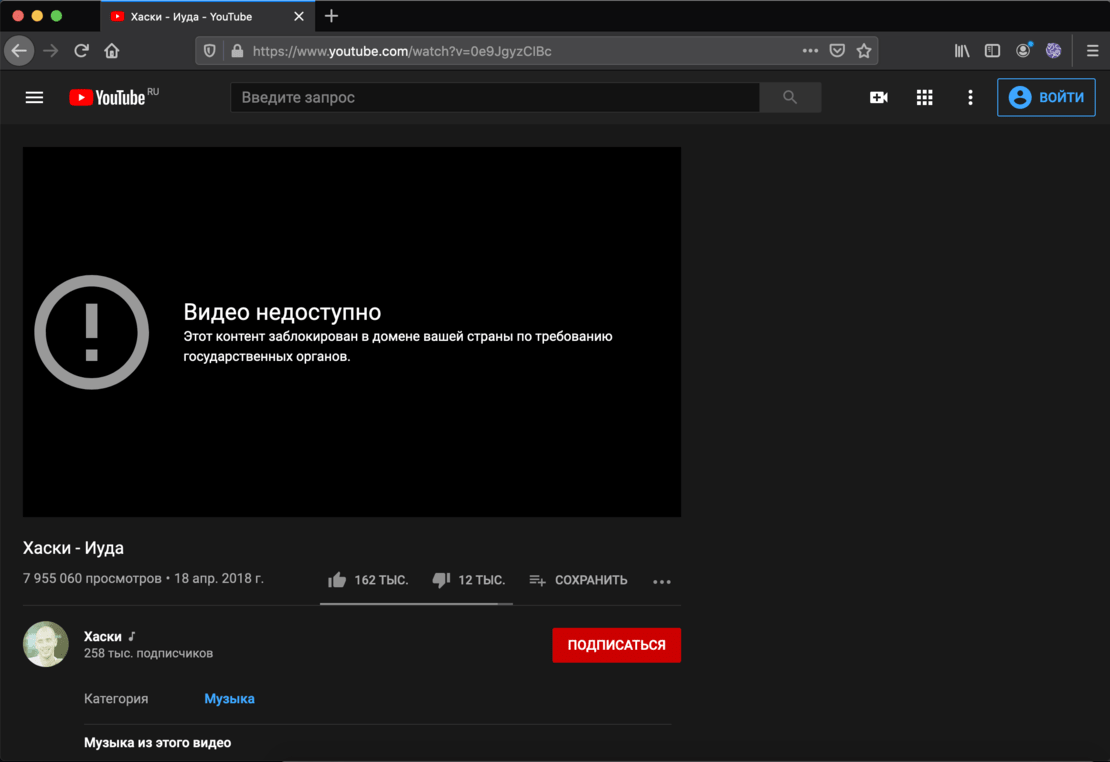Open the Firefox hamburger menu

click(x=1092, y=51)
